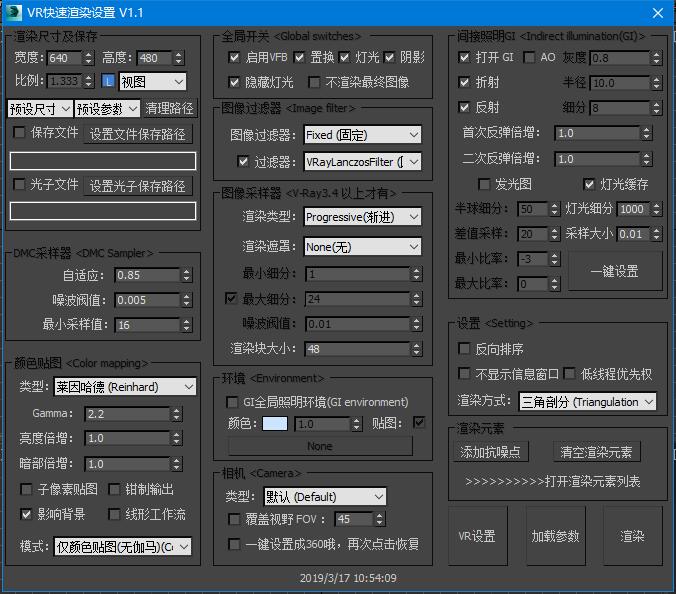Click the 宽度 width input field
This screenshot has width=676, height=594.
pyautogui.click(x=65, y=58)
